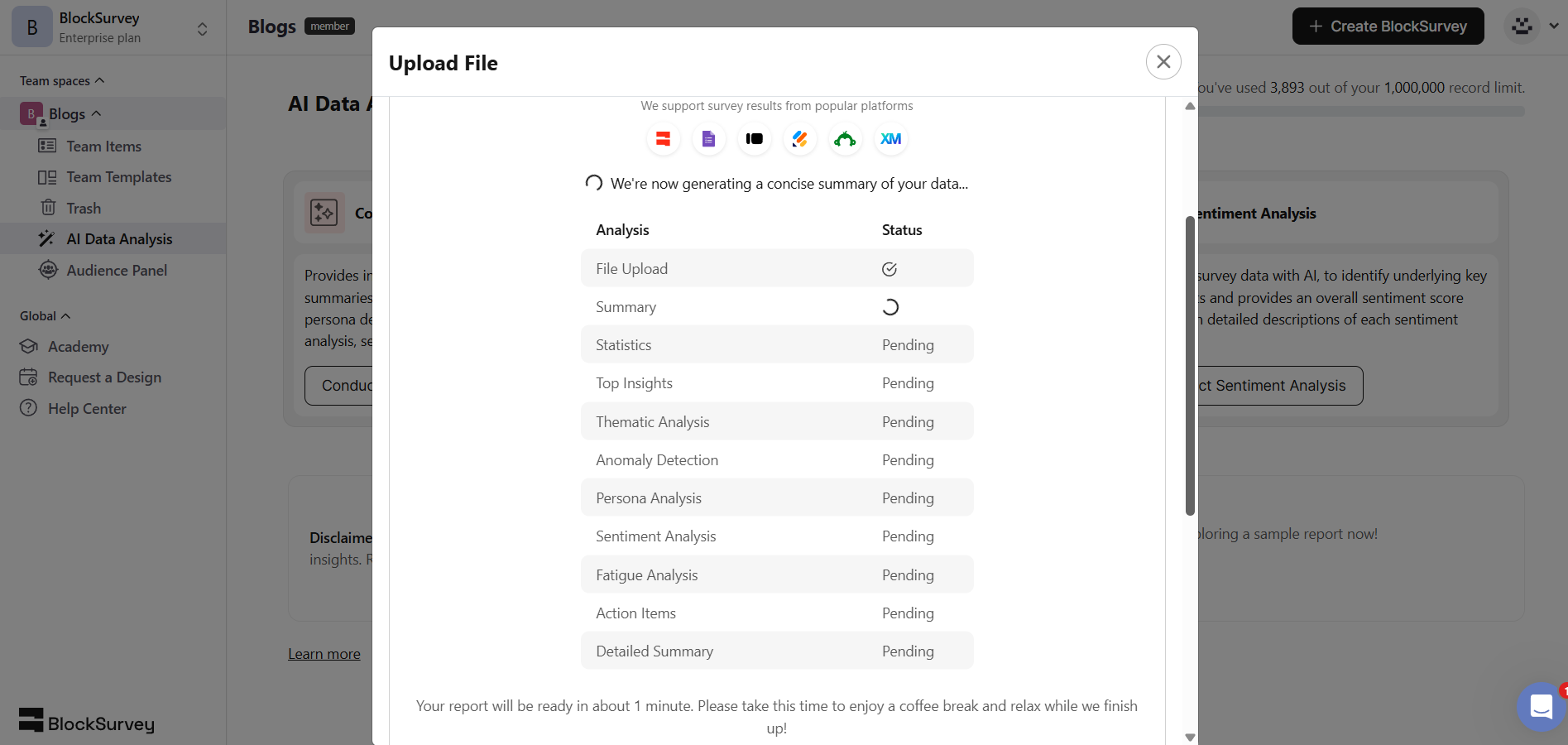This screenshot has height=745, width=1568.
Task: Click the dialog scrollbar up arrow
Action: [1190, 106]
